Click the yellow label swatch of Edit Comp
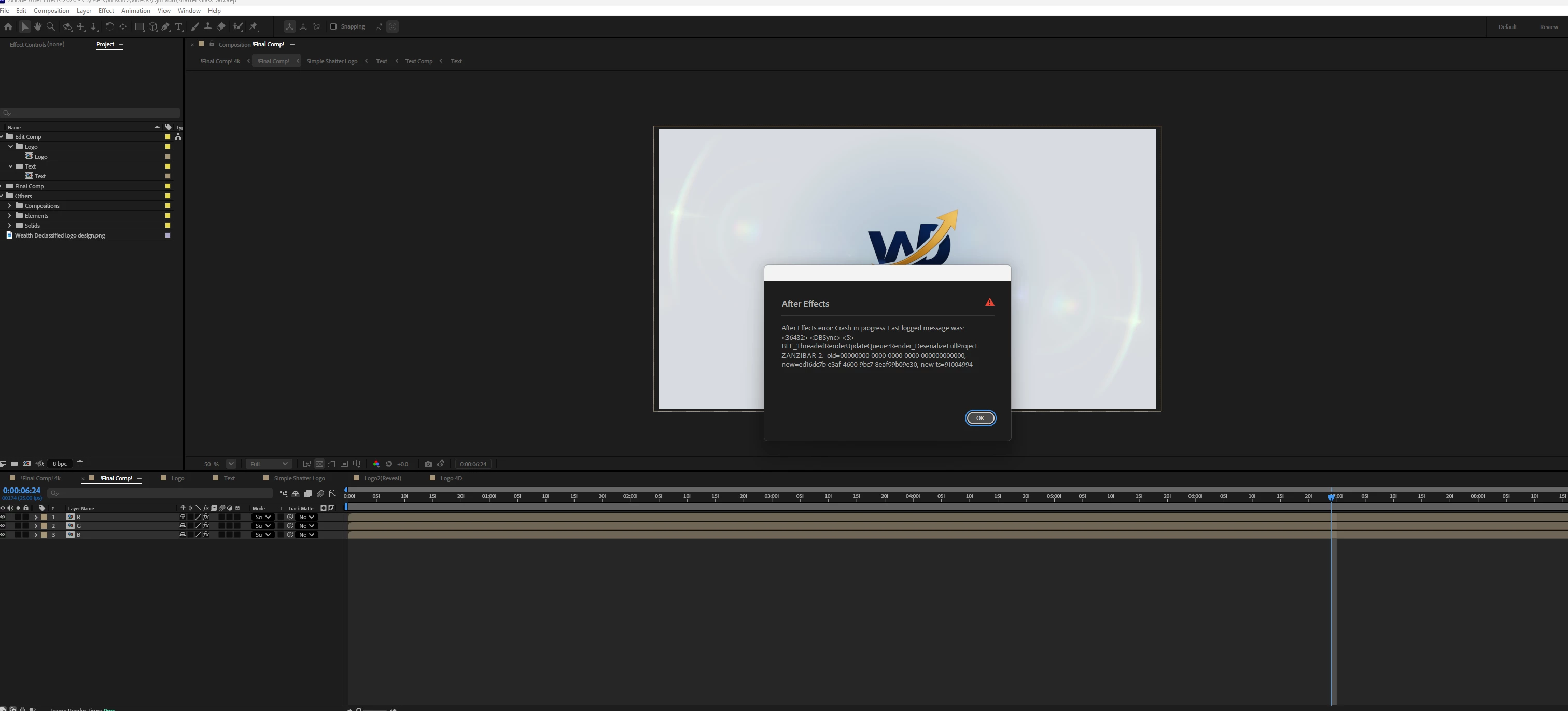 tap(168, 137)
